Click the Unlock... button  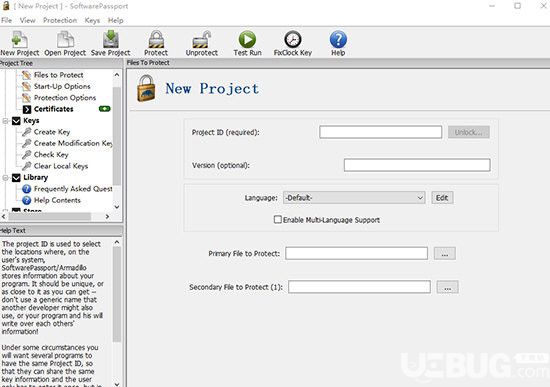pos(469,132)
